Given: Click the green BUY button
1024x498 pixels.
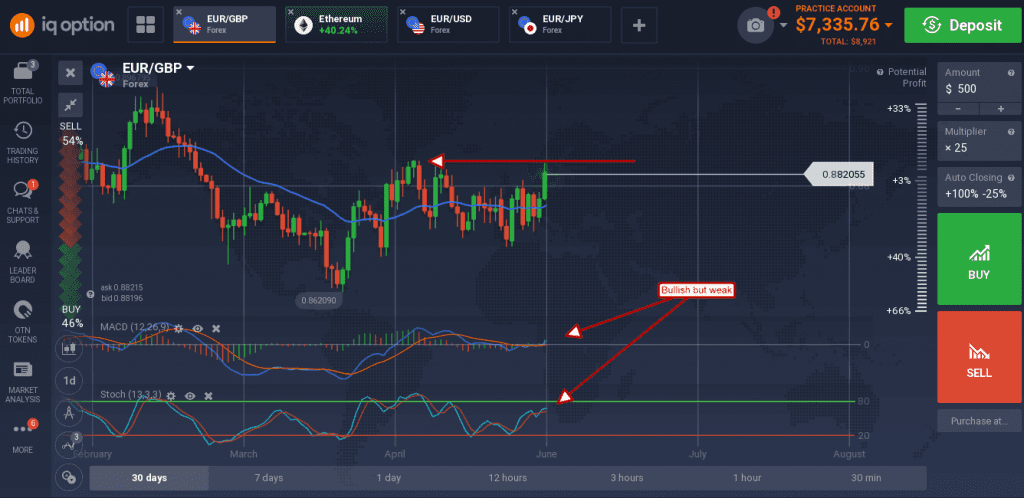Looking at the screenshot, I should tap(978, 258).
